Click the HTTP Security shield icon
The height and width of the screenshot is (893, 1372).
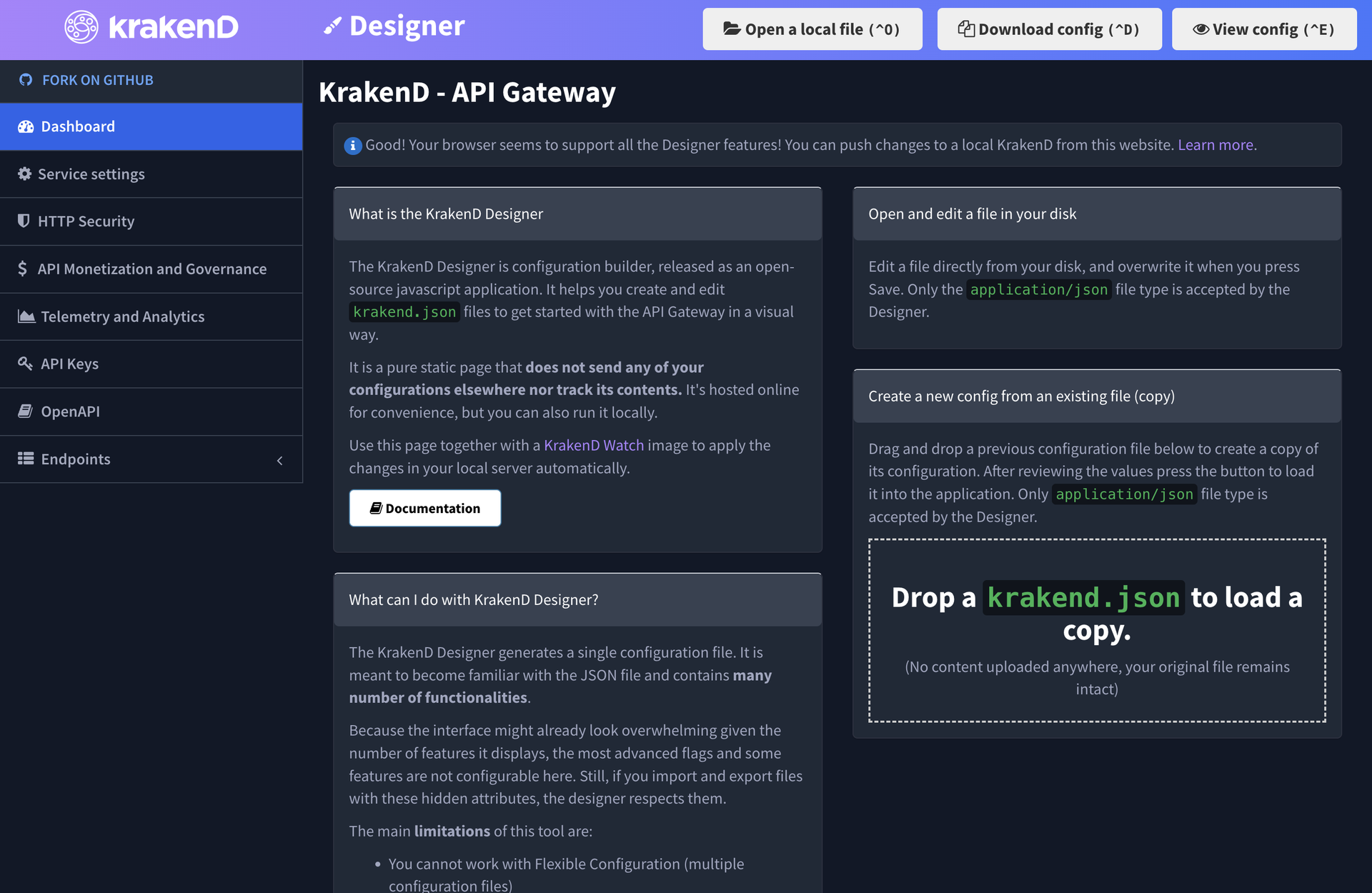(x=24, y=221)
